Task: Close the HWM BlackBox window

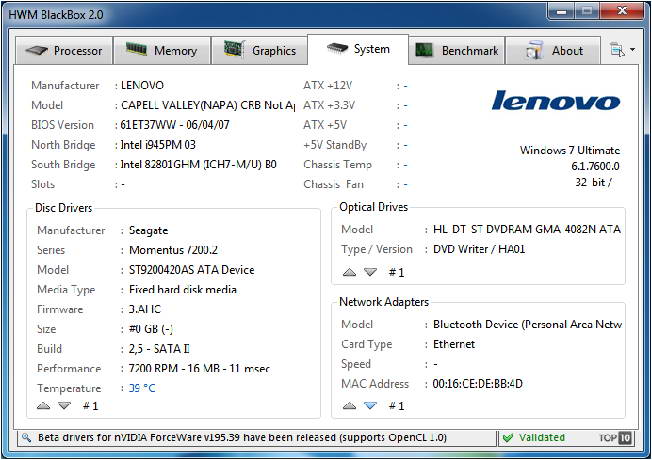Action: [622, 11]
